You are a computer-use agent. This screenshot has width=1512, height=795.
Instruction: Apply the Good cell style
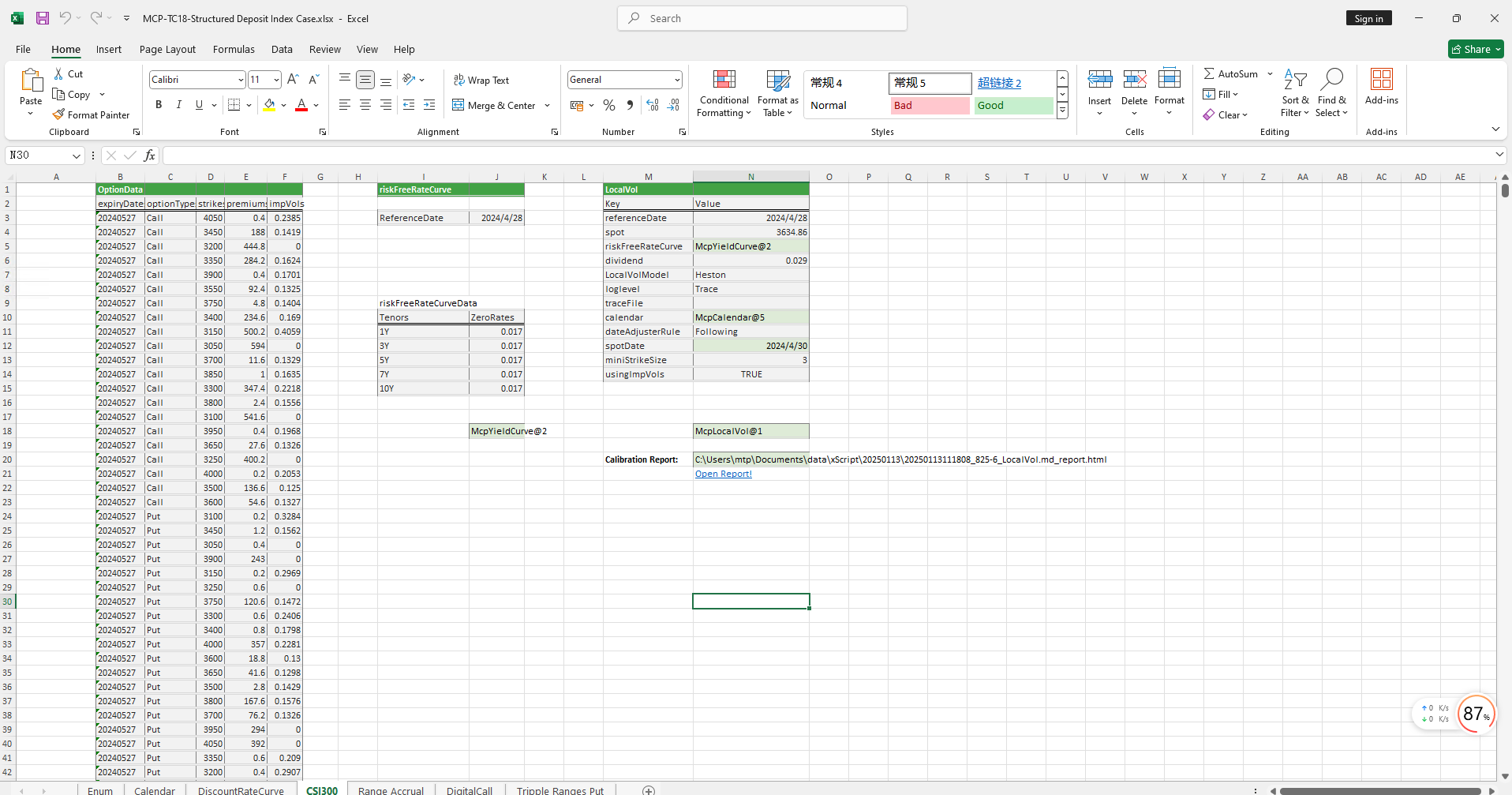1013,105
